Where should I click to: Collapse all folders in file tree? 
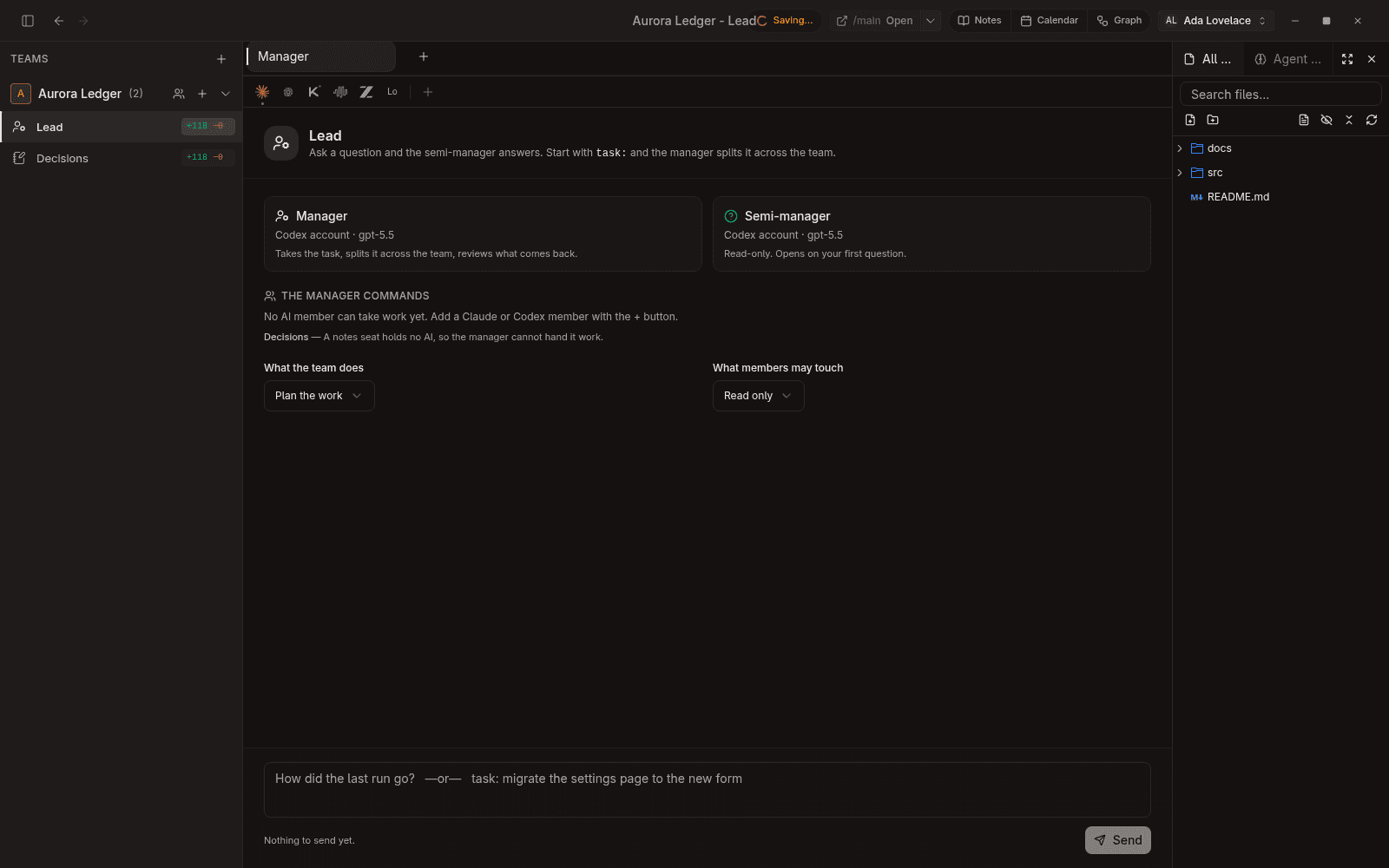pyautogui.click(x=1349, y=120)
